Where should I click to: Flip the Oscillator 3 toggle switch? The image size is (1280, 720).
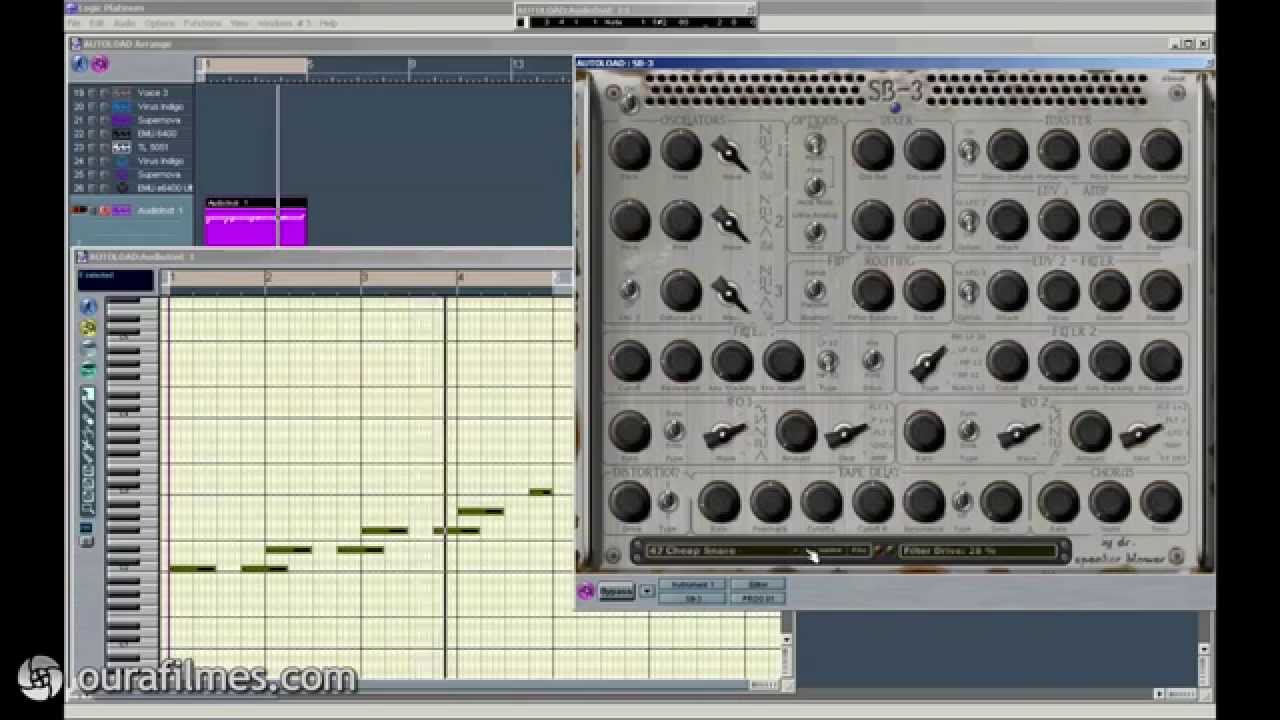click(629, 290)
